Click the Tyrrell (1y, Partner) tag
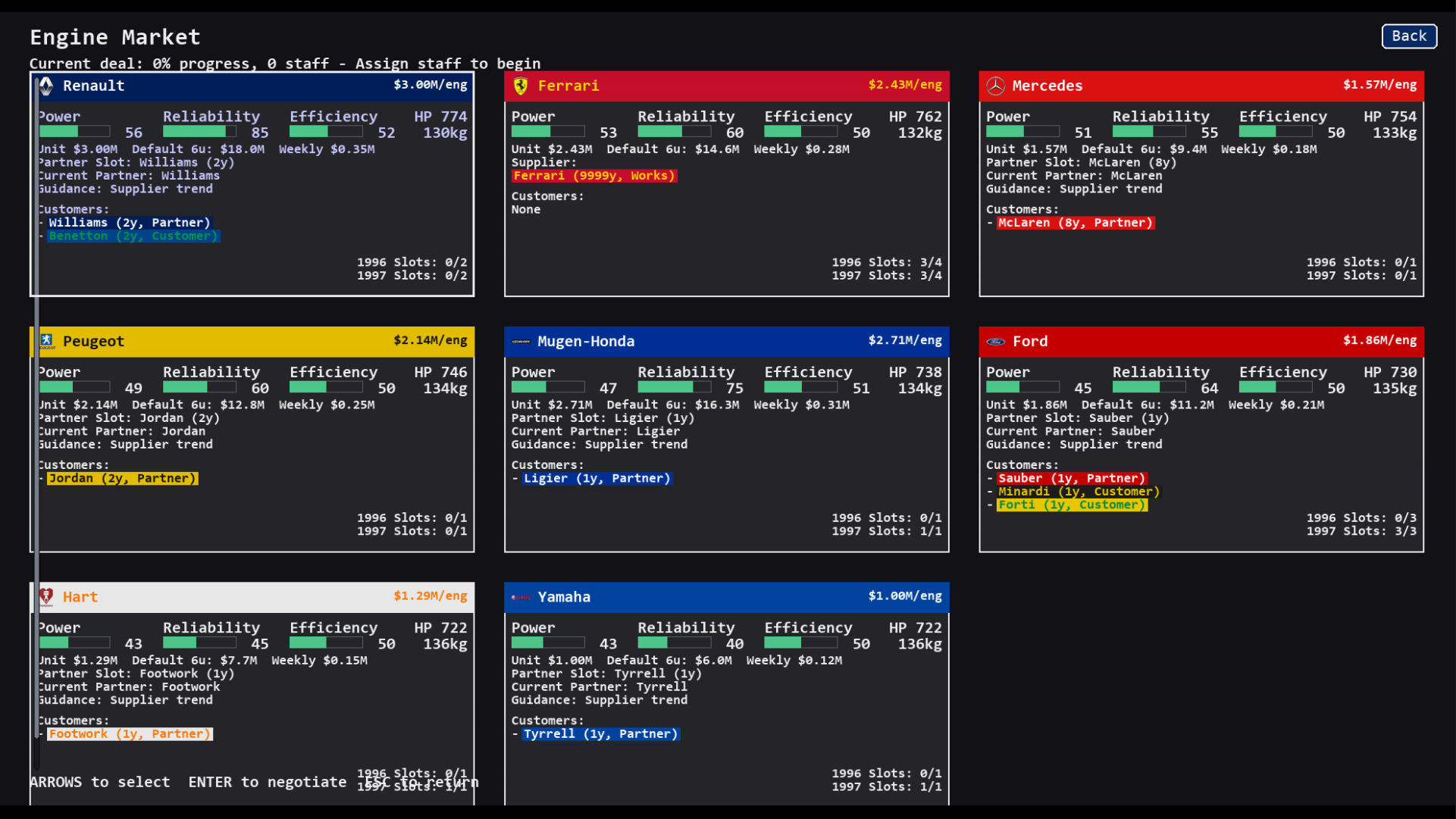 601,734
